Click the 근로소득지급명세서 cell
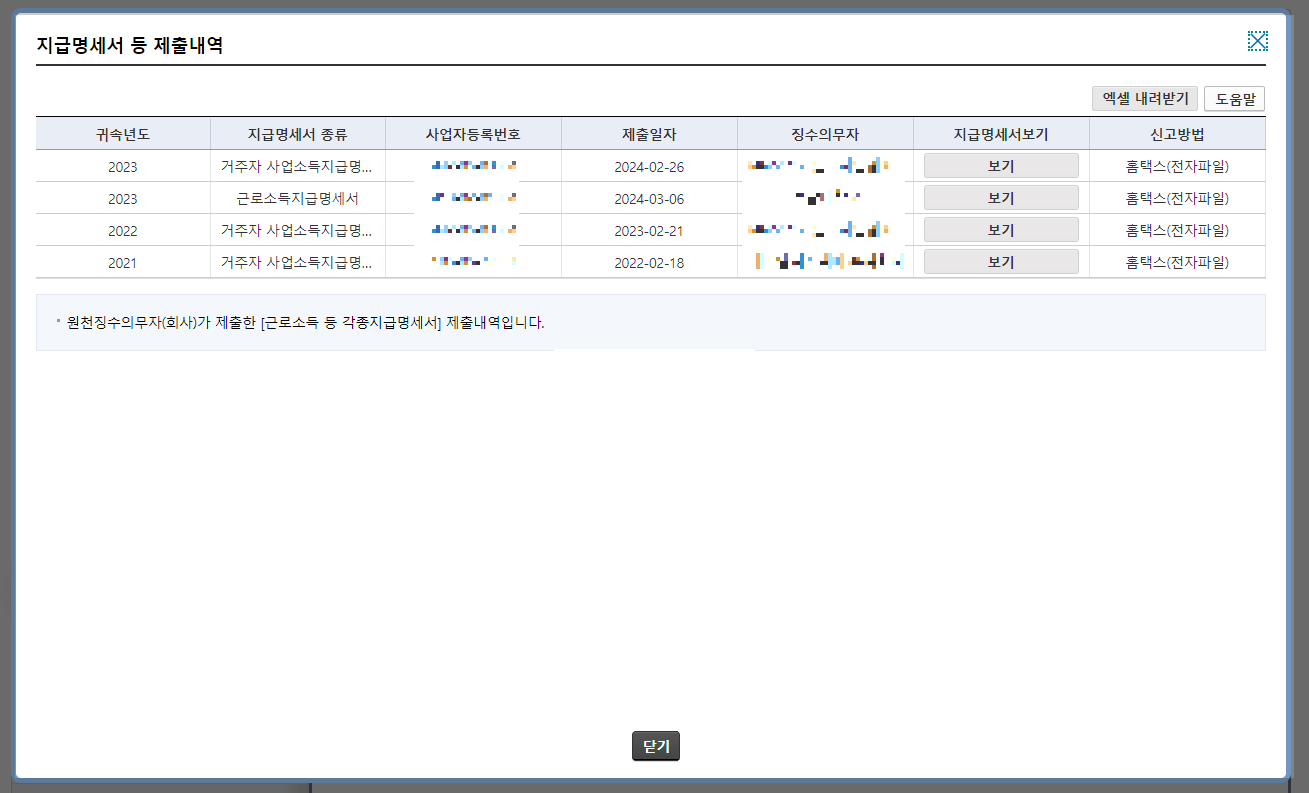1309x793 pixels. pyautogui.click(x=298, y=199)
